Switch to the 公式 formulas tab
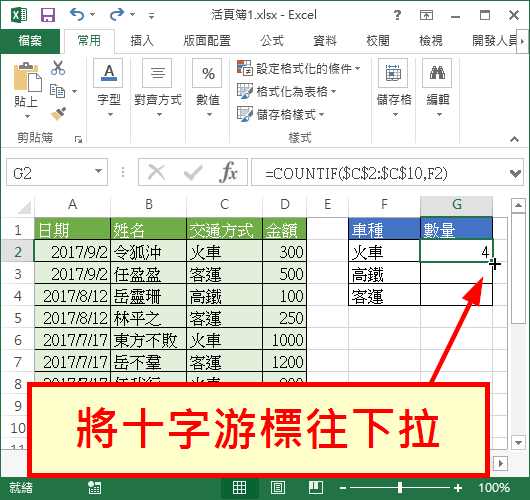The image size is (530, 500). tap(272, 41)
